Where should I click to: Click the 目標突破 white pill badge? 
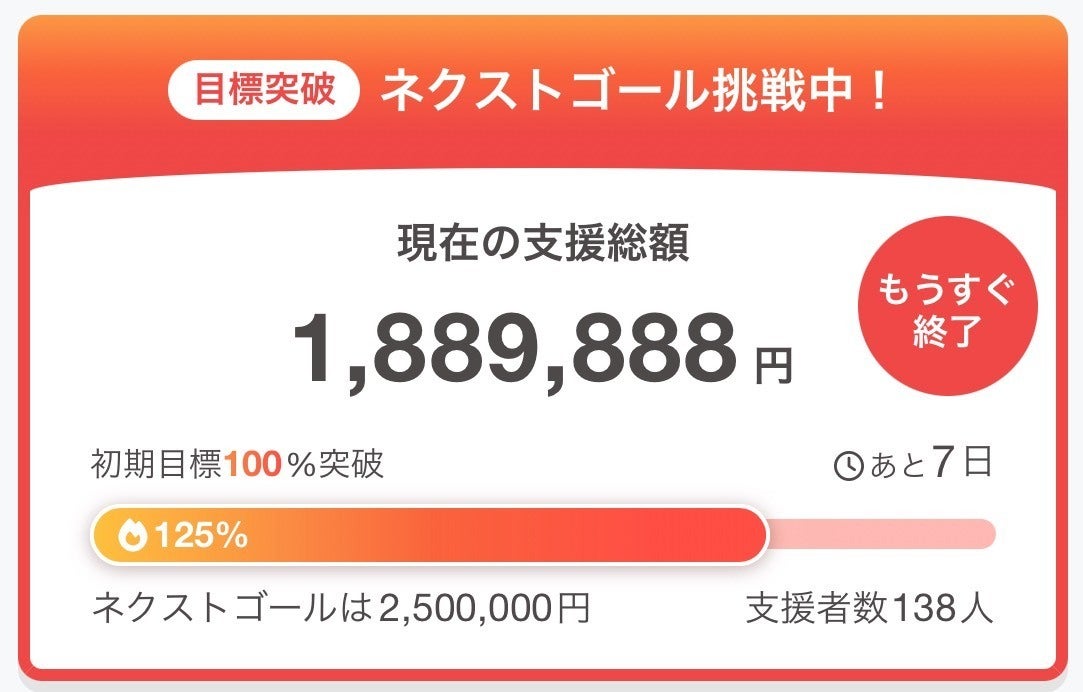264,92
